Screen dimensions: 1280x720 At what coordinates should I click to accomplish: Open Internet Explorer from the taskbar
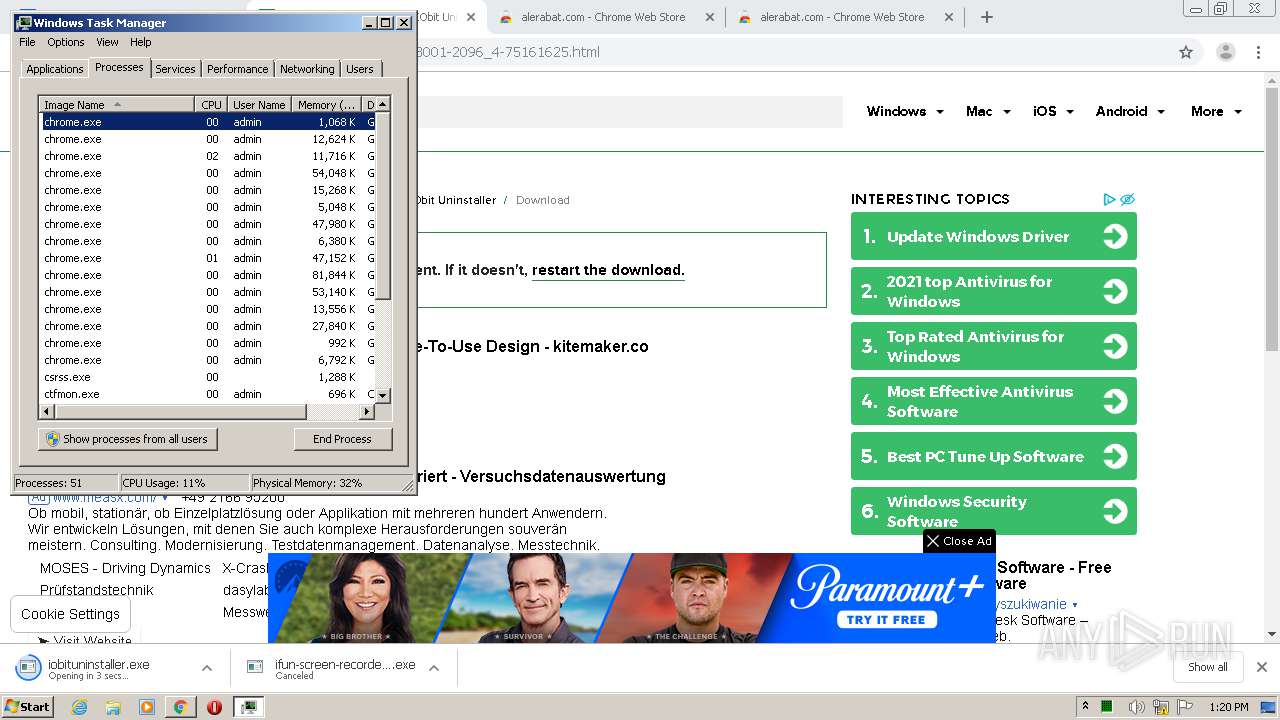point(79,707)
